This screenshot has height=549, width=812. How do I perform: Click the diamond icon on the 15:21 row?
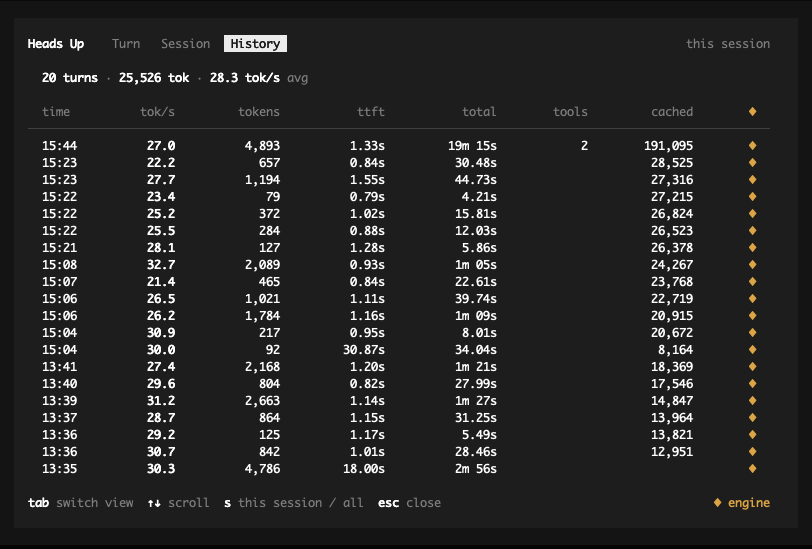pos(752,248)
